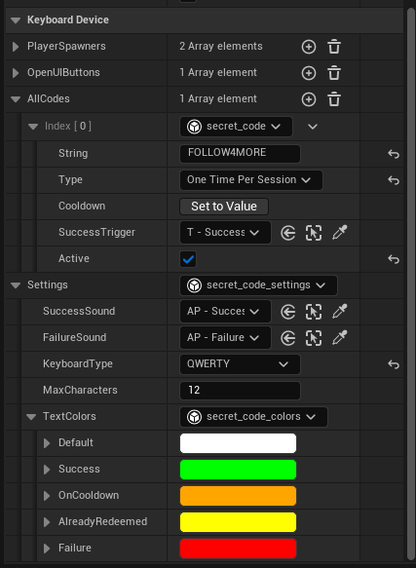
Task: Click the Cooldown Set to Value button
Action: tap(224, 206)
